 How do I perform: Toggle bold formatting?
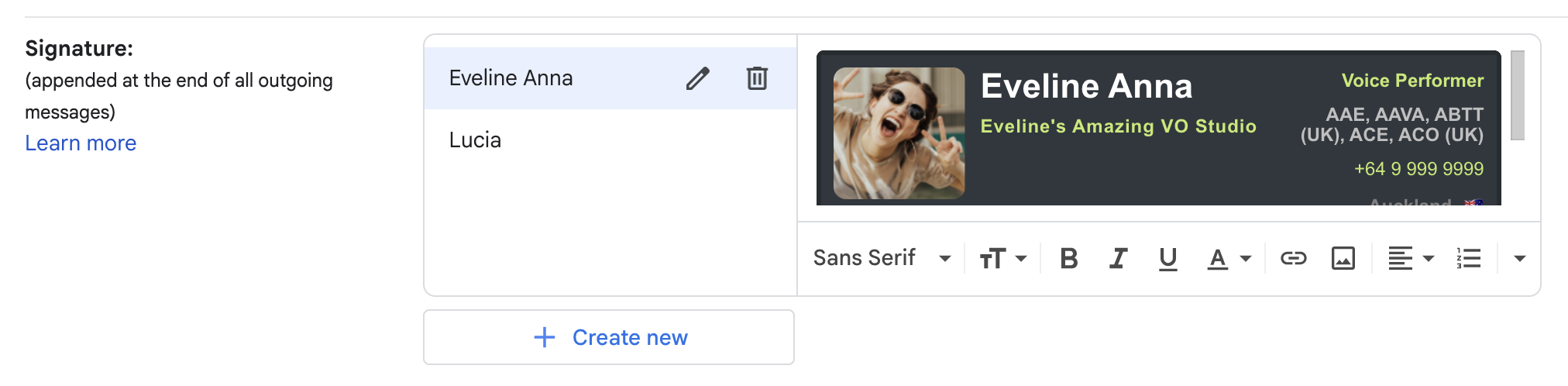[1068, 258]
